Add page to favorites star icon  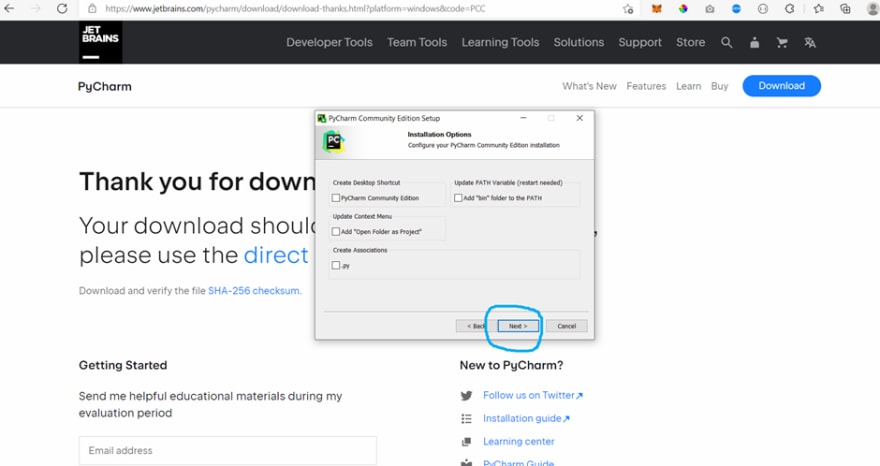(628, 9)
